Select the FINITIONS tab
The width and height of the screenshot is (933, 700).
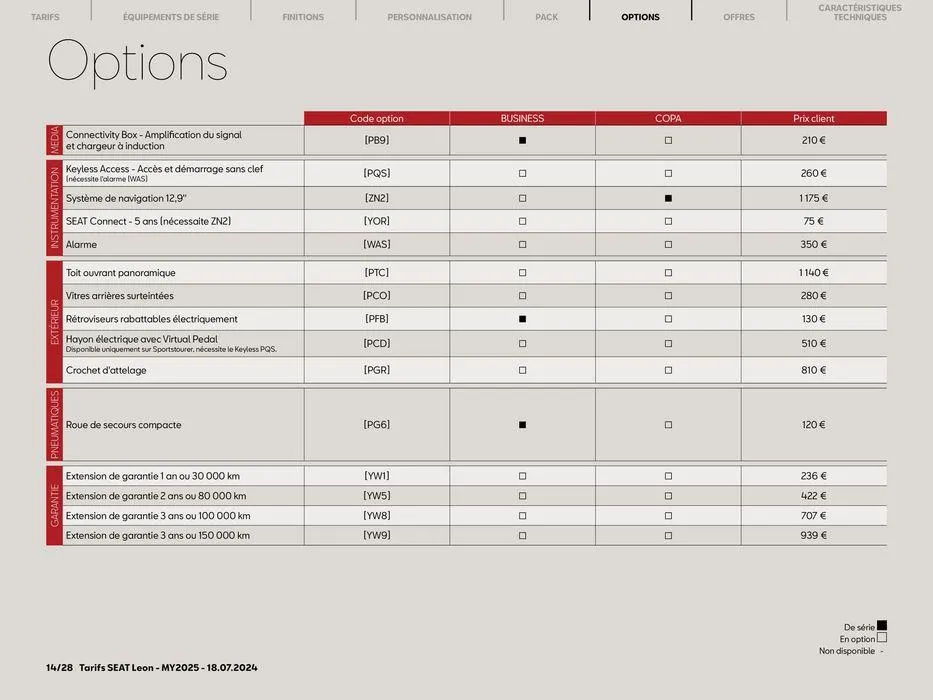[302, 16]
